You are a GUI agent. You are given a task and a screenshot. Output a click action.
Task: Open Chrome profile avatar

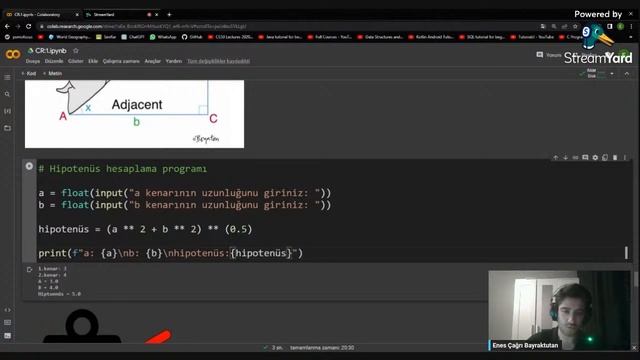(620, 26)
